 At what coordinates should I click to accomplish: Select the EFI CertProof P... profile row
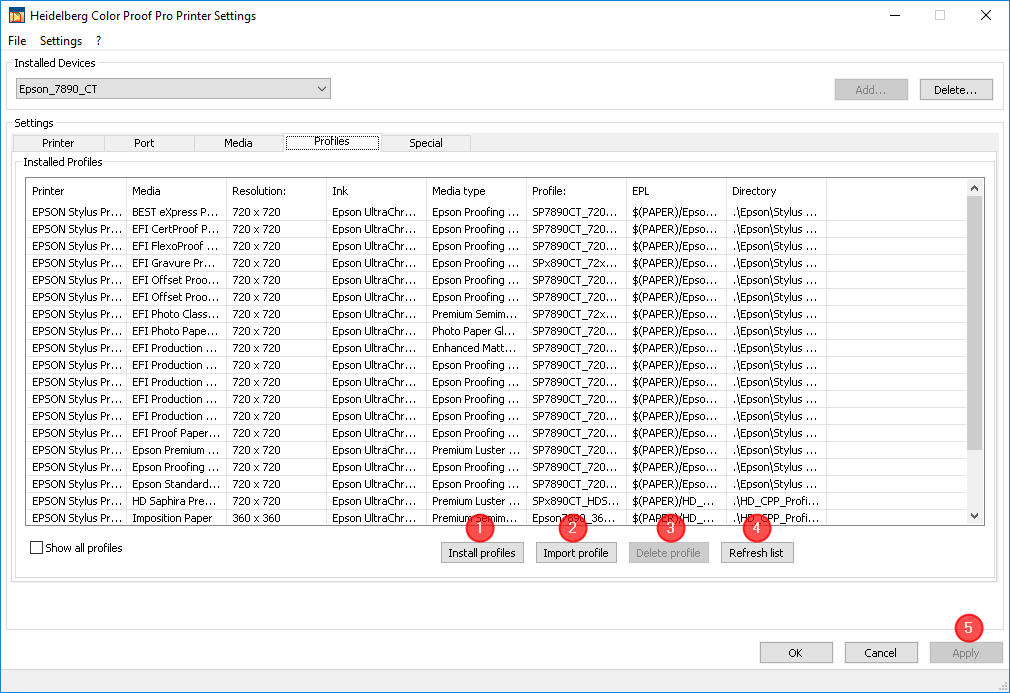click(x=496, y=229)
